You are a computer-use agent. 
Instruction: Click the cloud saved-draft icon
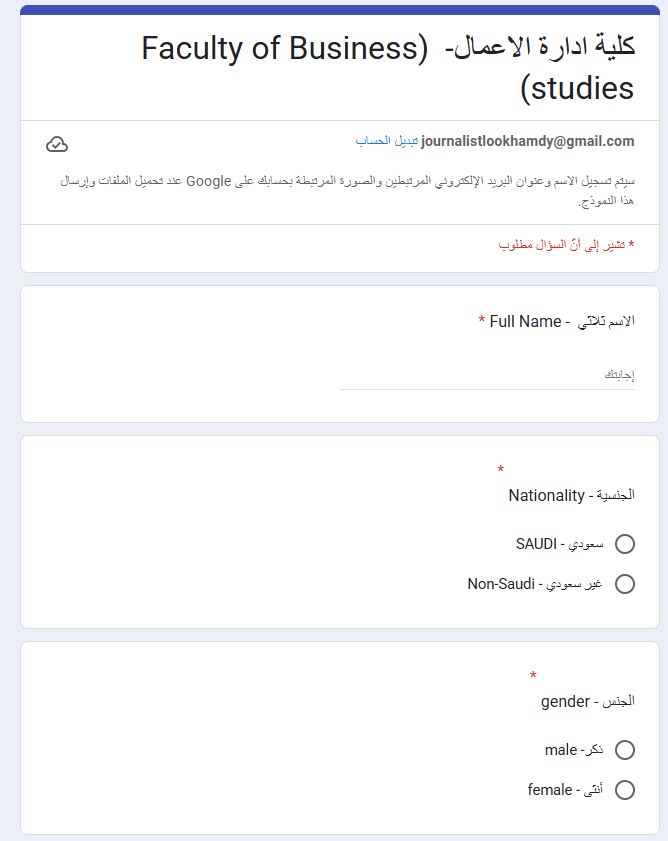point(57,144)
